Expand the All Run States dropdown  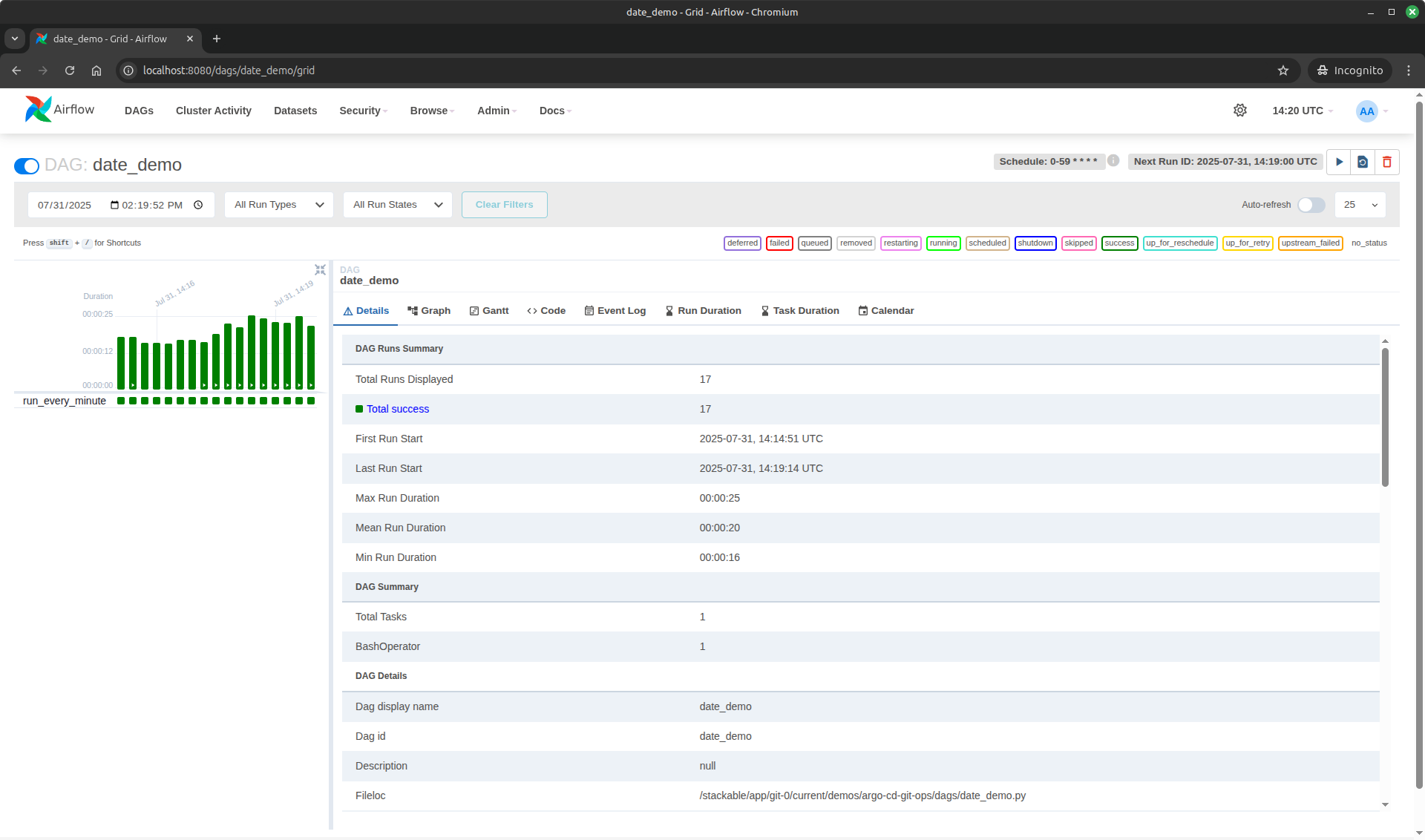[x=398, y=205]
